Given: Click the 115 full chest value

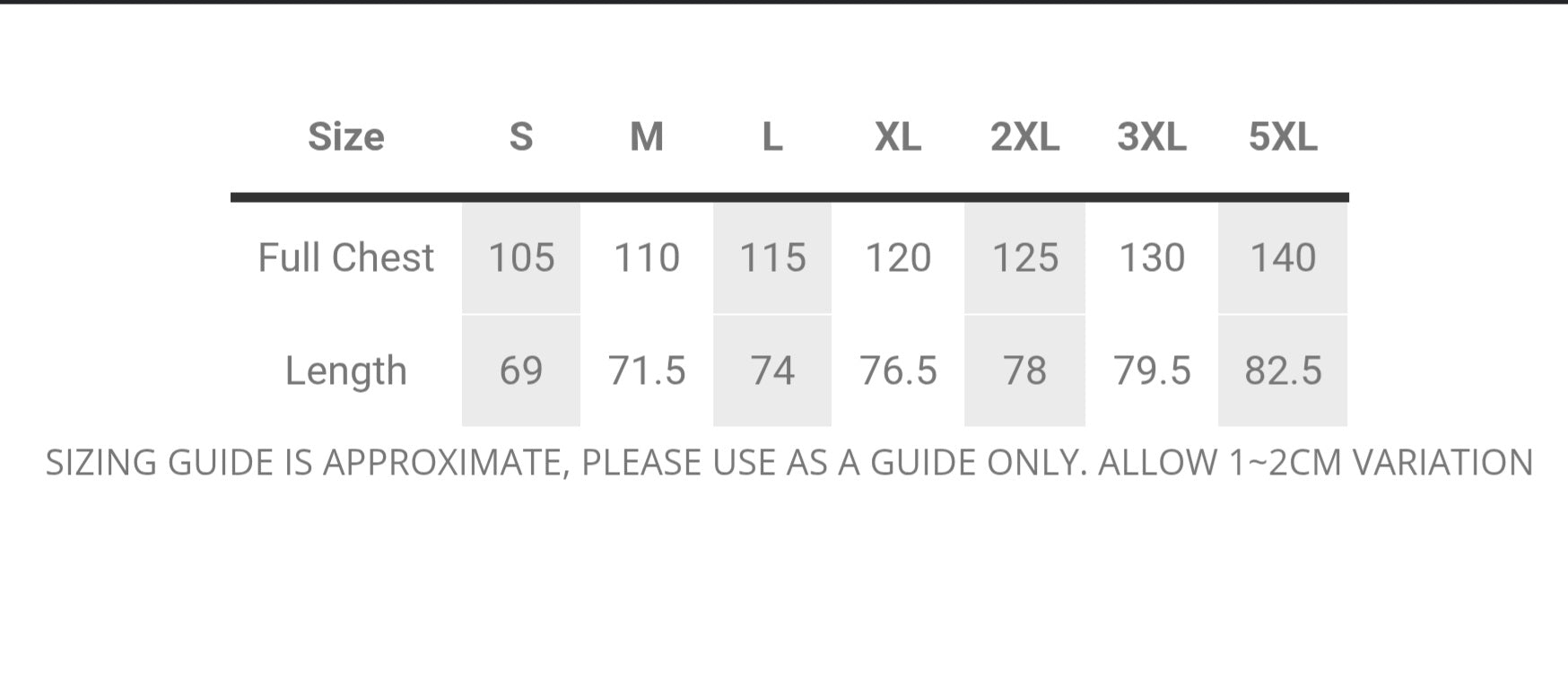Looking at the screenshot, I should (x=772, y=258).
